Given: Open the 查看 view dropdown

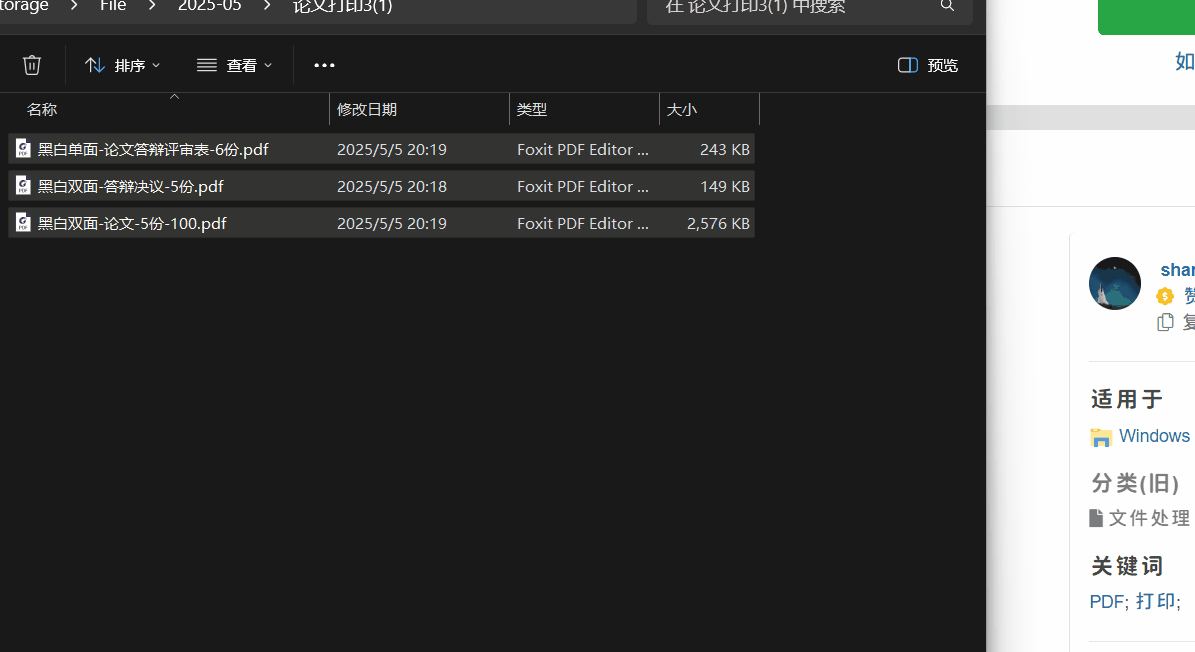Looking at the screenshot, I should click(x=234, y=65).
